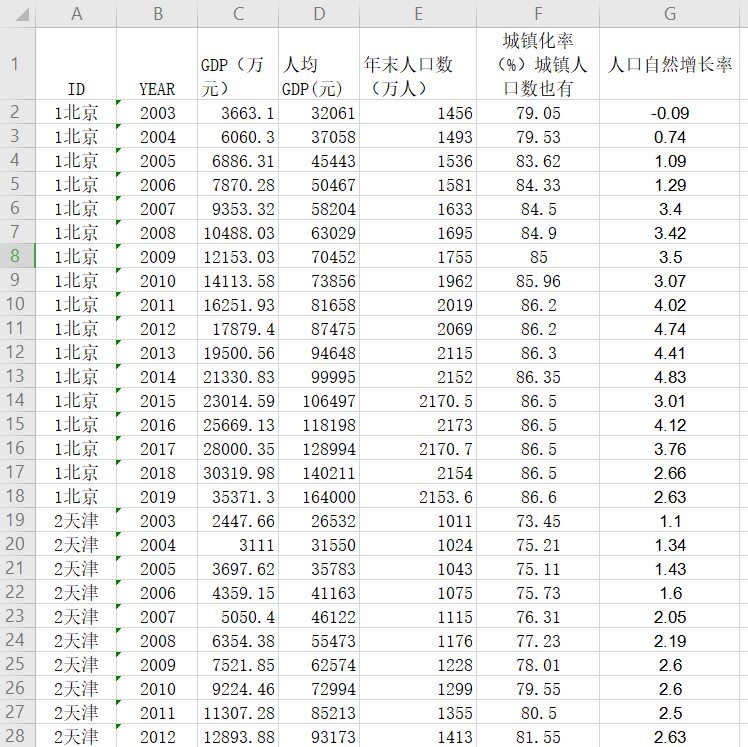Click the YEAR header cell
This screenshot has width=748, height=747.
(x=157, y=64)
